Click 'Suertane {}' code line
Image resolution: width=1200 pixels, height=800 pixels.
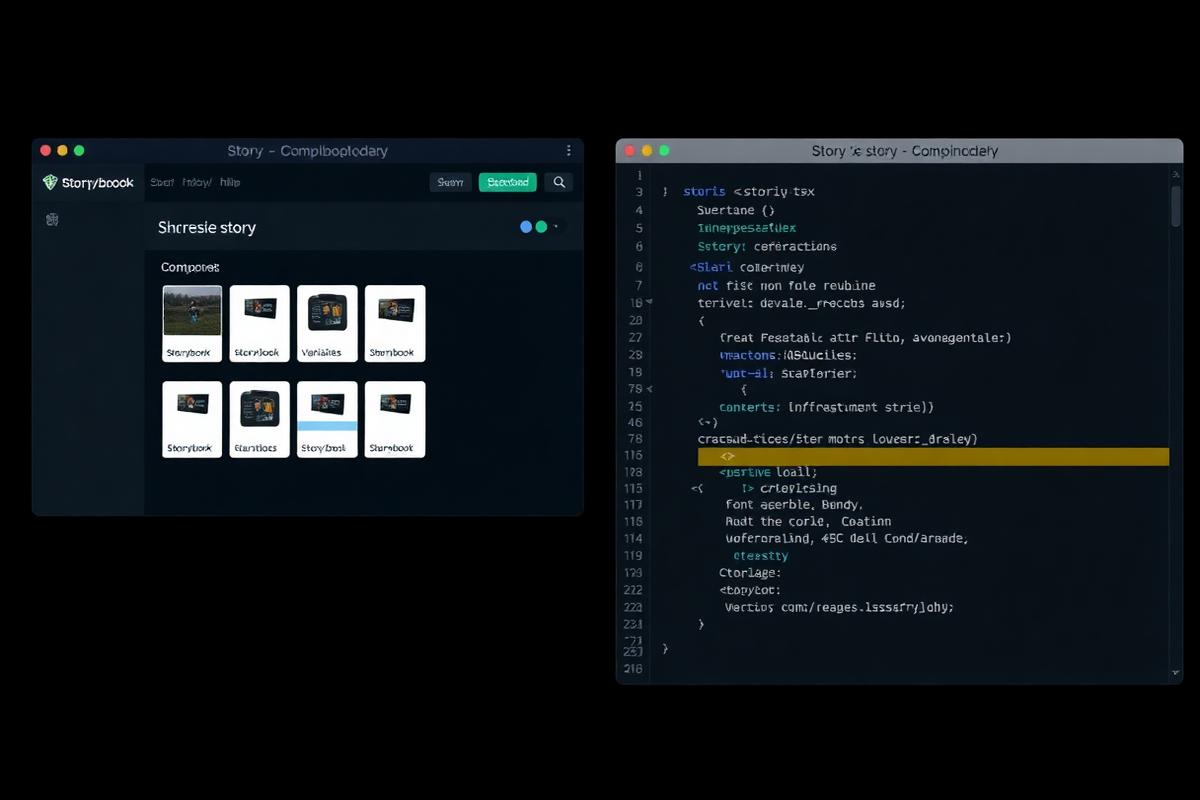[x=736, y=211]
